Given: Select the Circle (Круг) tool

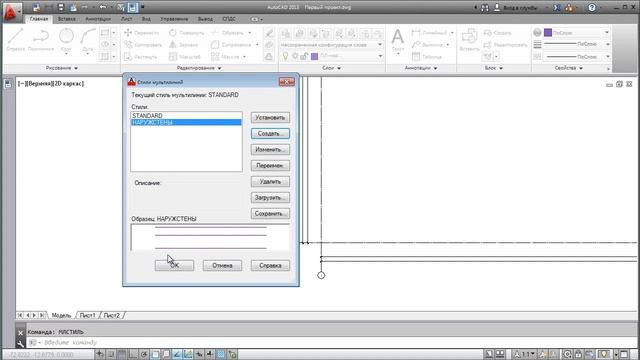Looking at the screenshot, I should point(66,41).
